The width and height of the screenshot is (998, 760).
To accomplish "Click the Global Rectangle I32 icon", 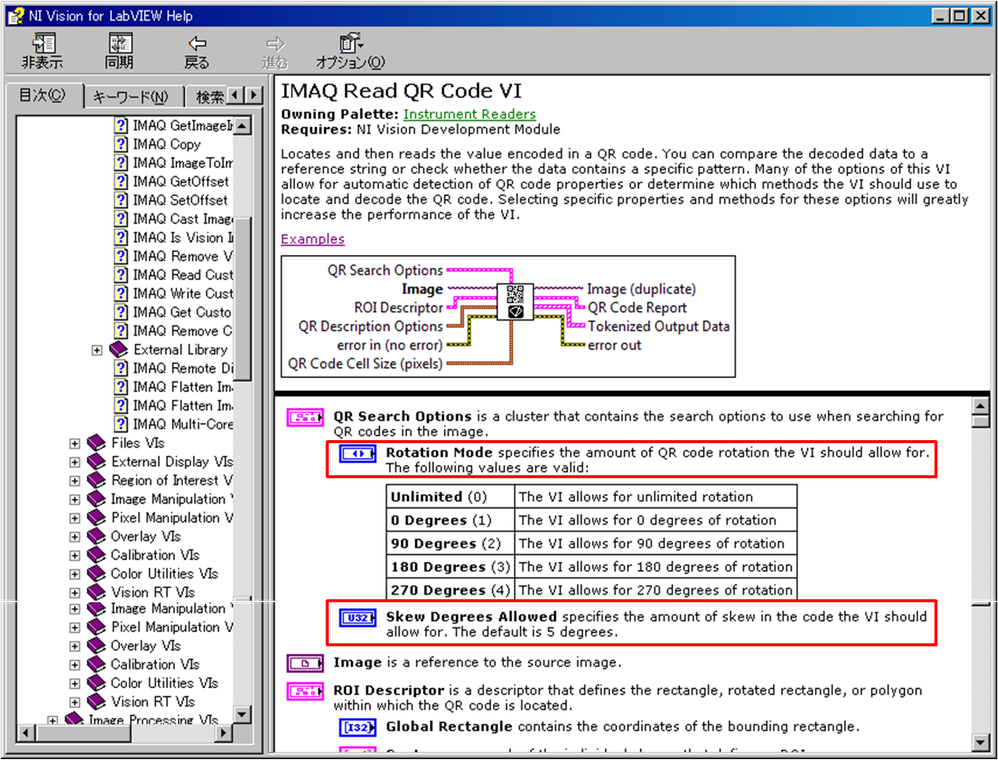I will click(358, 727).
